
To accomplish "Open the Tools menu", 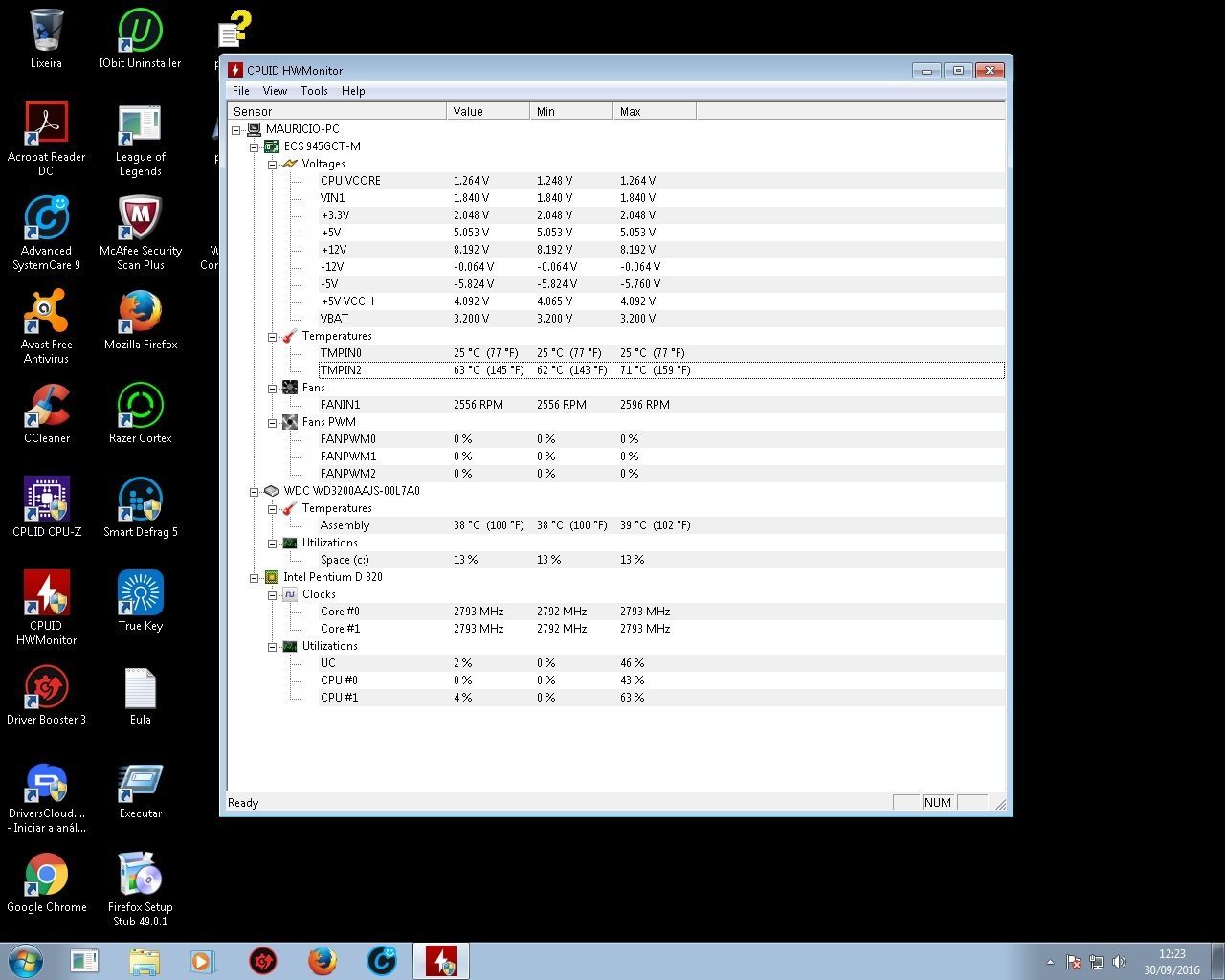I will (314, 91).
